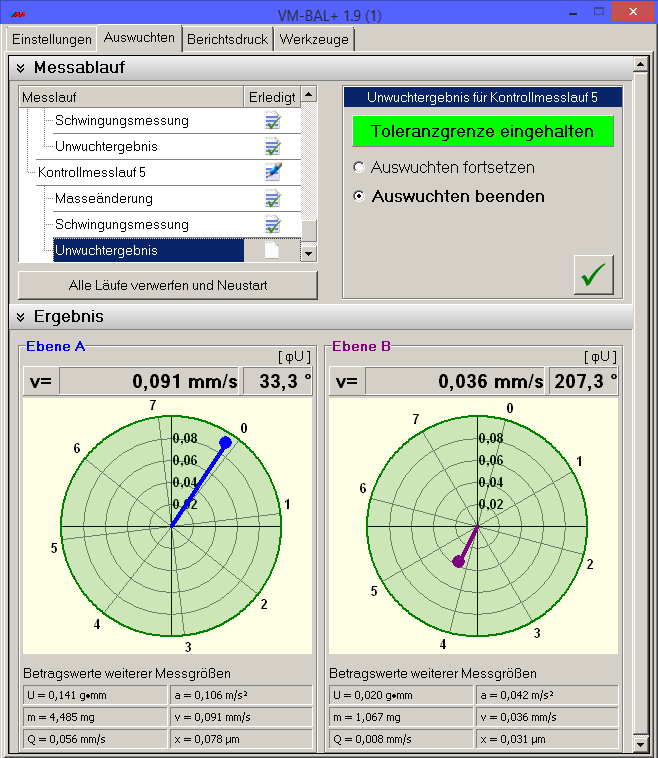Image resolution: width=658 pixels, height=758 pixels.
Task: Select the Auswuchten beenden option
Action: (x=359, y=197)
